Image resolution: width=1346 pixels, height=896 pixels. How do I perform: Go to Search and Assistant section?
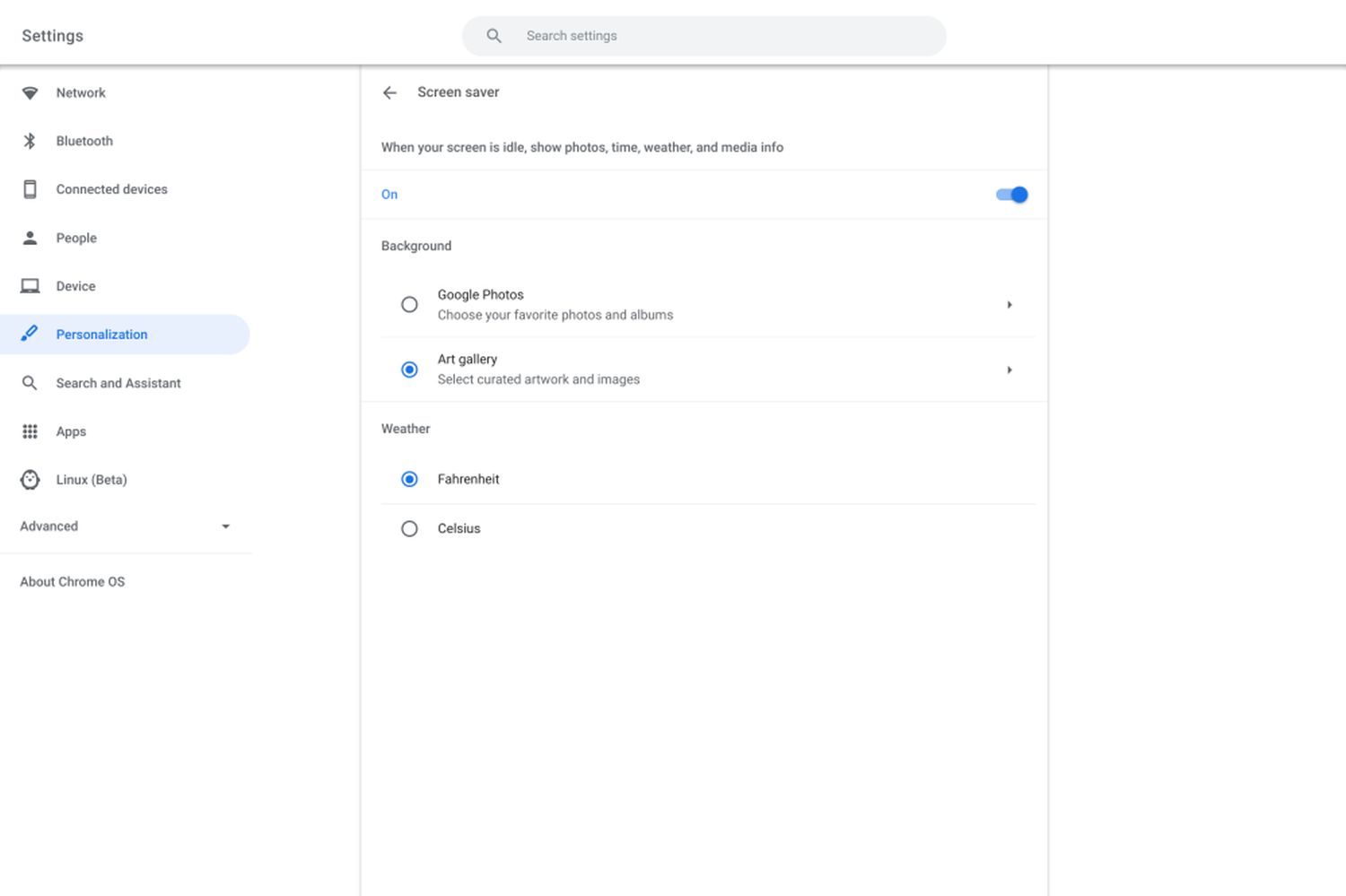click(x=118, y=383)
